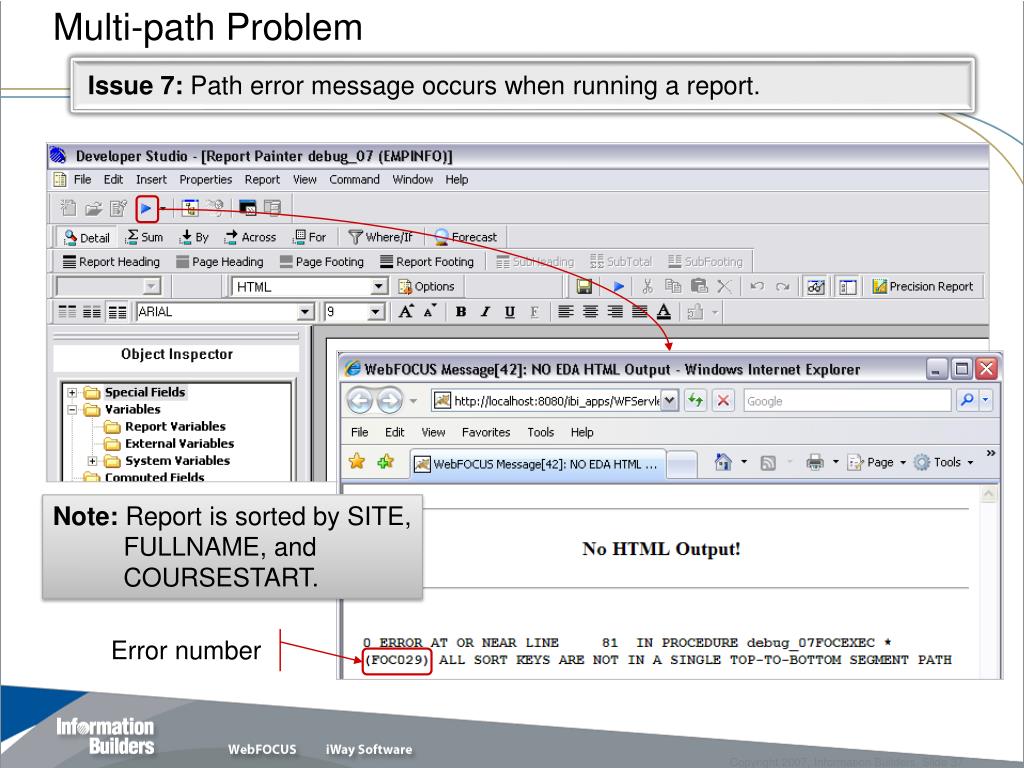This screenshot has height=768, width=1024.
Task: Open the font size 9 dropdown
Action: click(x=376, y=312)
